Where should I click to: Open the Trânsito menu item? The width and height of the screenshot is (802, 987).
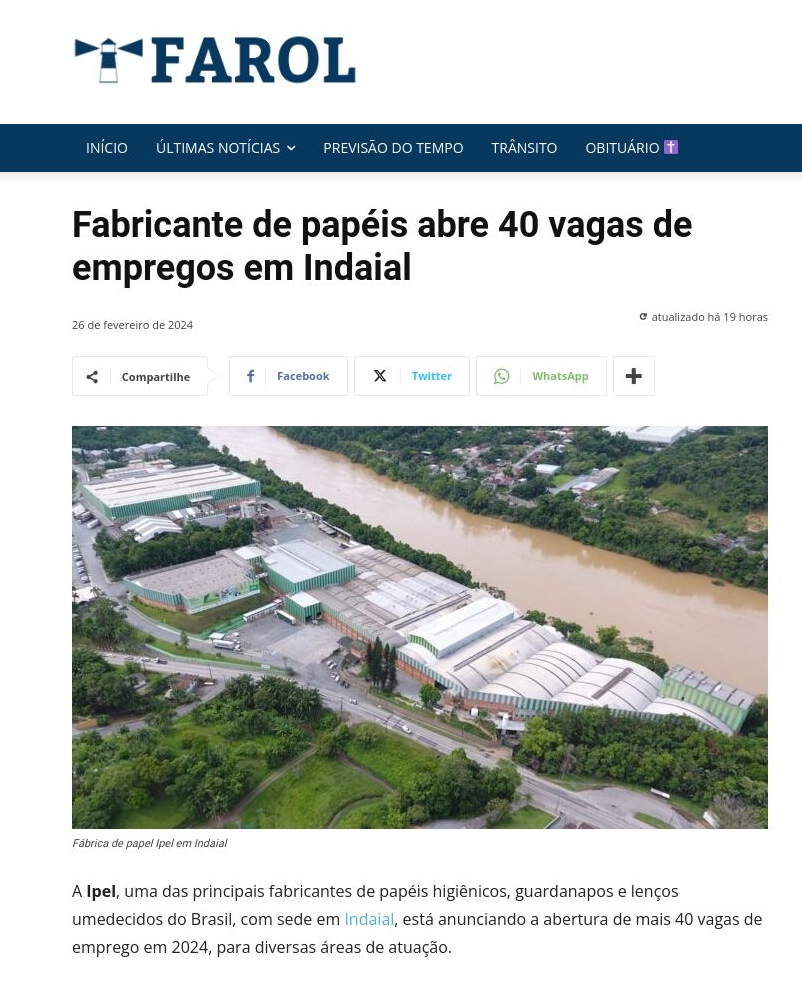click(x=524, y=148)
